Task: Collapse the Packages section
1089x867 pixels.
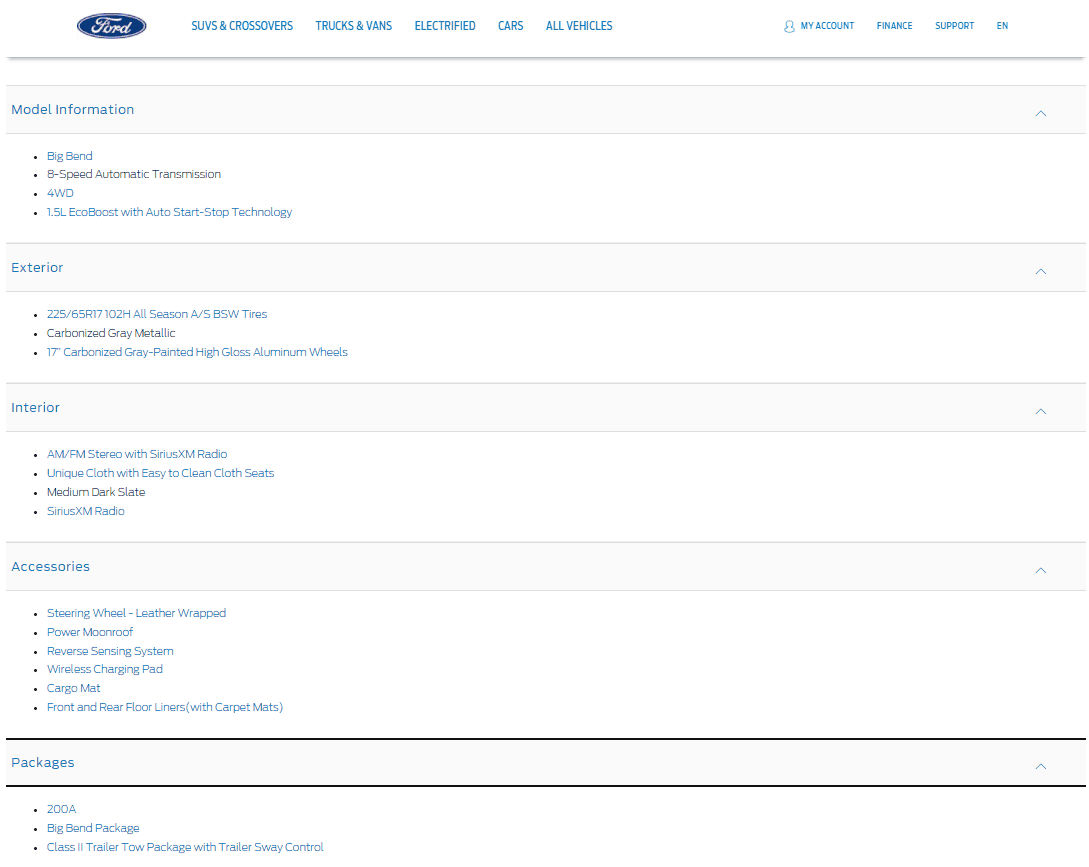Action: click(x=1040, y=766)
